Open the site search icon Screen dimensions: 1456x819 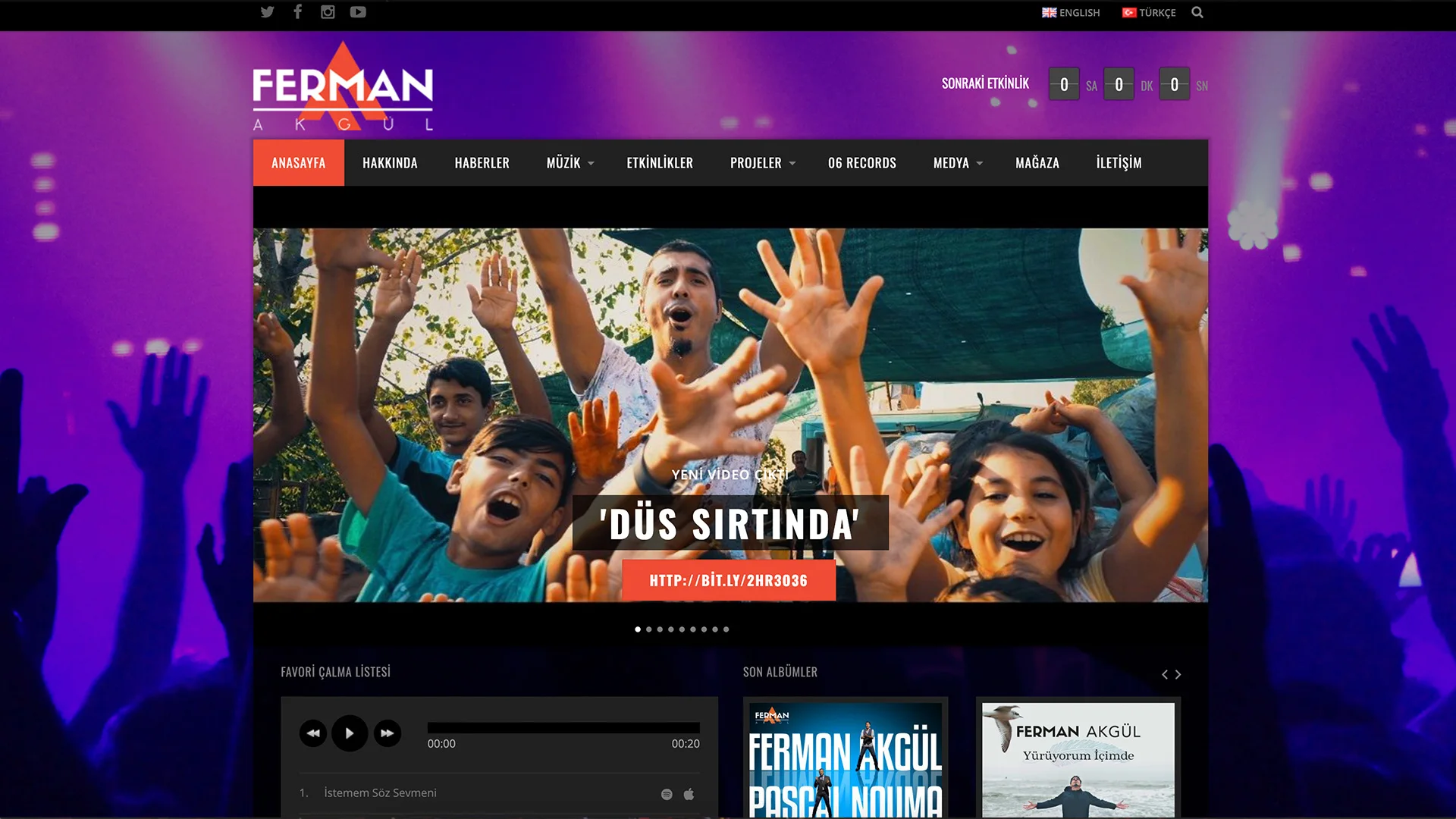point(1197,12)
